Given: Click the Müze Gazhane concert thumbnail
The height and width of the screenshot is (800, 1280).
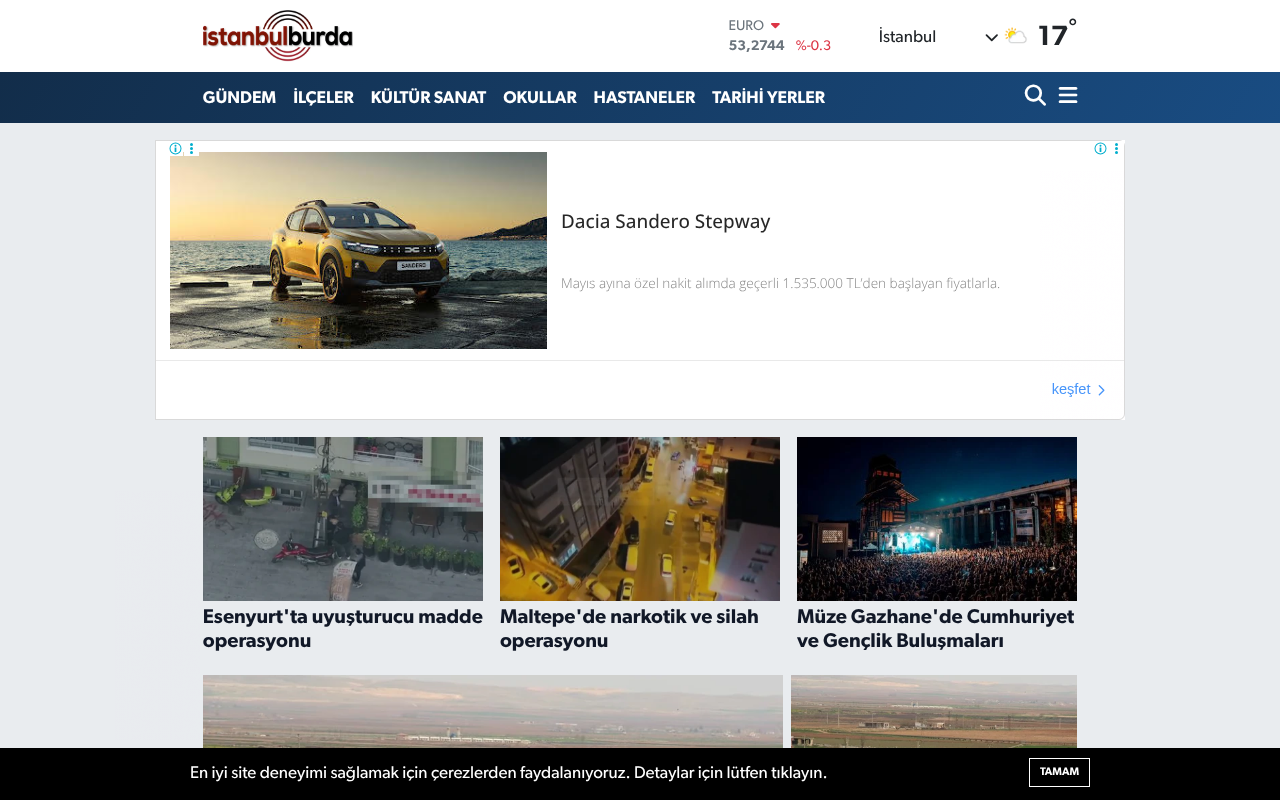Looking at the screenshot, I should pyautogui.click(x=937, y=519).
